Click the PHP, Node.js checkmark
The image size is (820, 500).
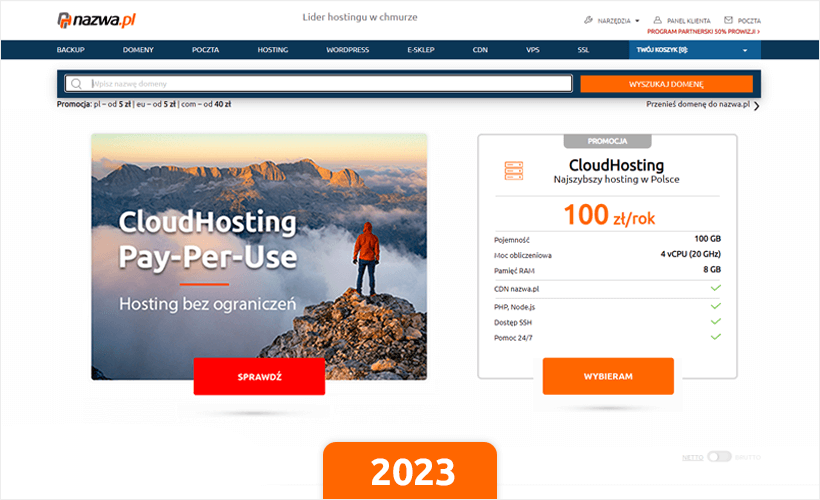[x=716, y=306]
